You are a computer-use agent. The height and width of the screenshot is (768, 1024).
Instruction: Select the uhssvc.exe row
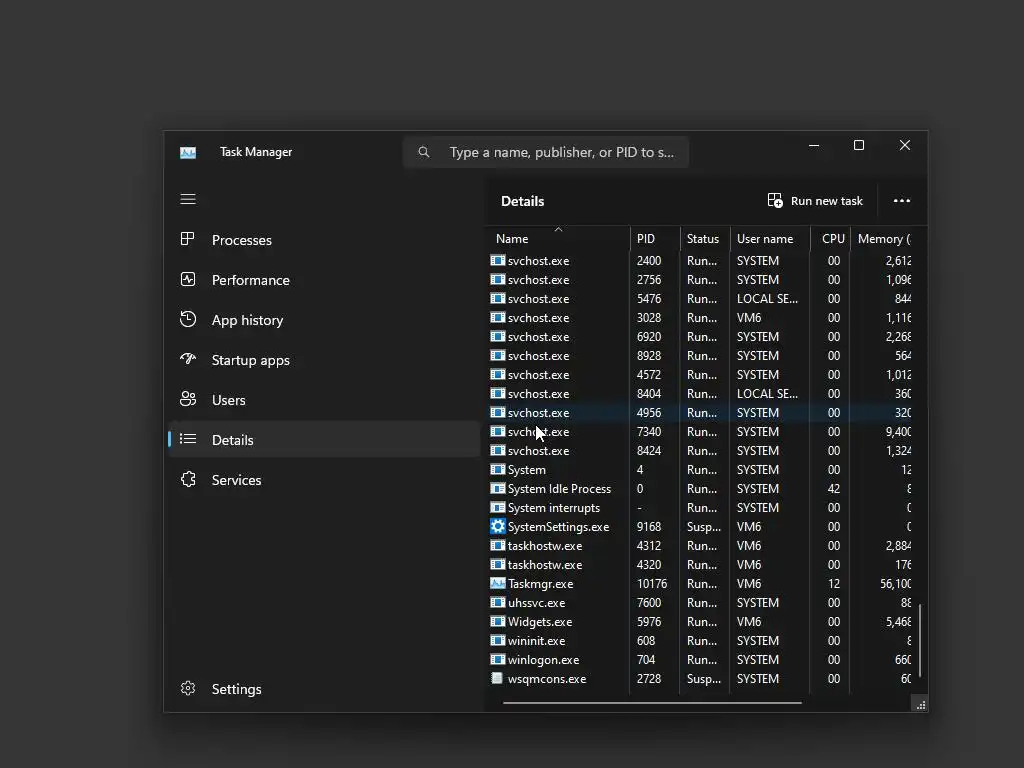[x=700, y=603]
